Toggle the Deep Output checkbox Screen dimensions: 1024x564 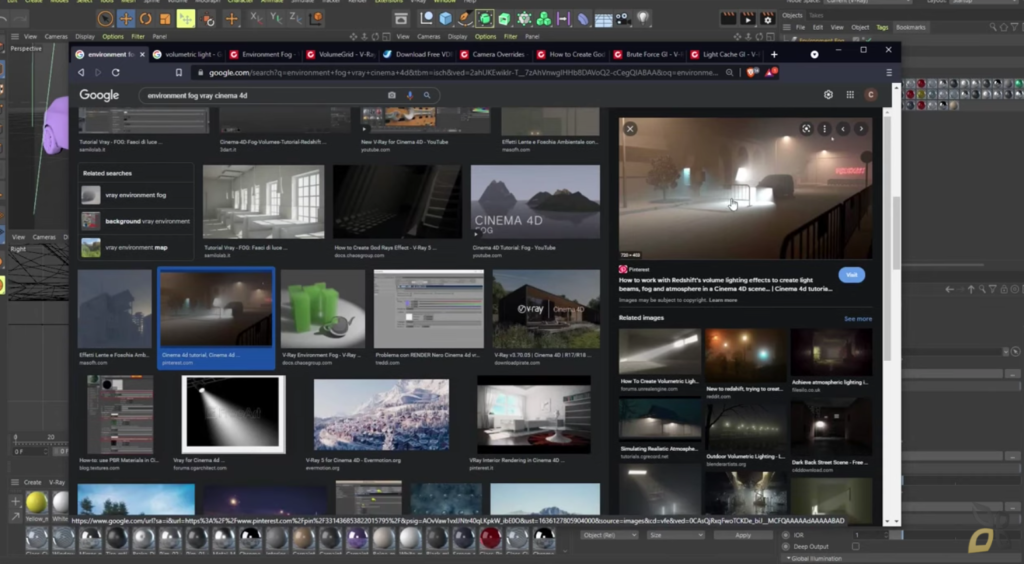click(x=856, y=546)
